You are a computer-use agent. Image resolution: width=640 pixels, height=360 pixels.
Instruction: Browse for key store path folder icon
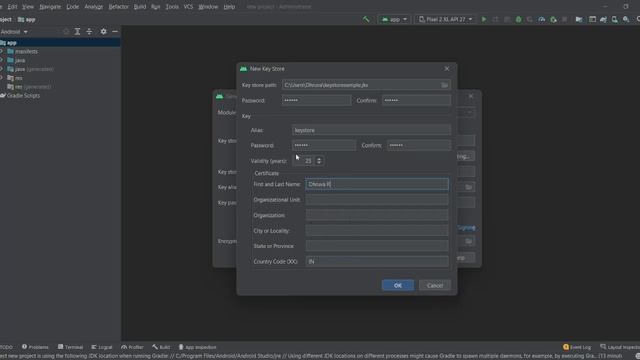[x=444, y=85]
